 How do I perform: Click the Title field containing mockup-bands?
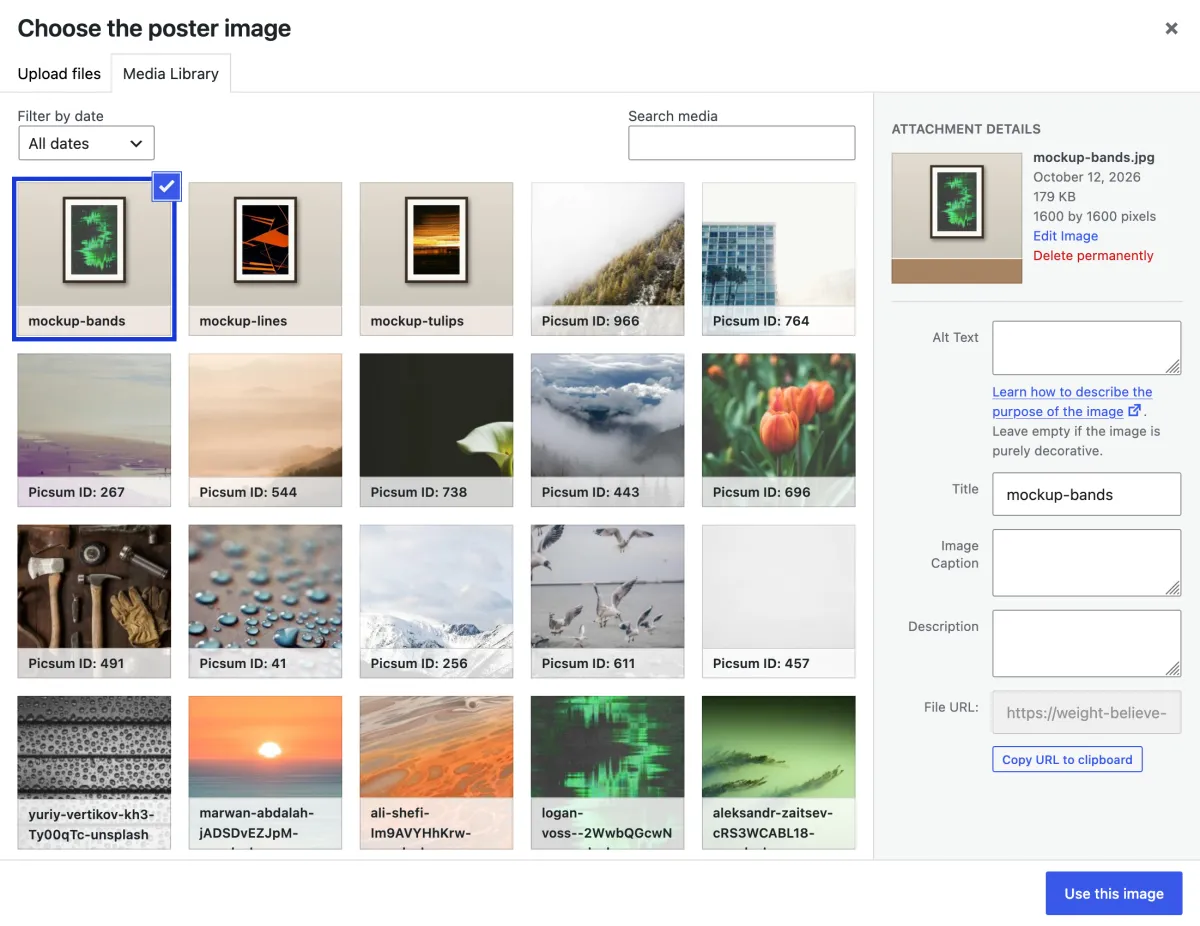pyautogui.click(x=1086, y=494)
